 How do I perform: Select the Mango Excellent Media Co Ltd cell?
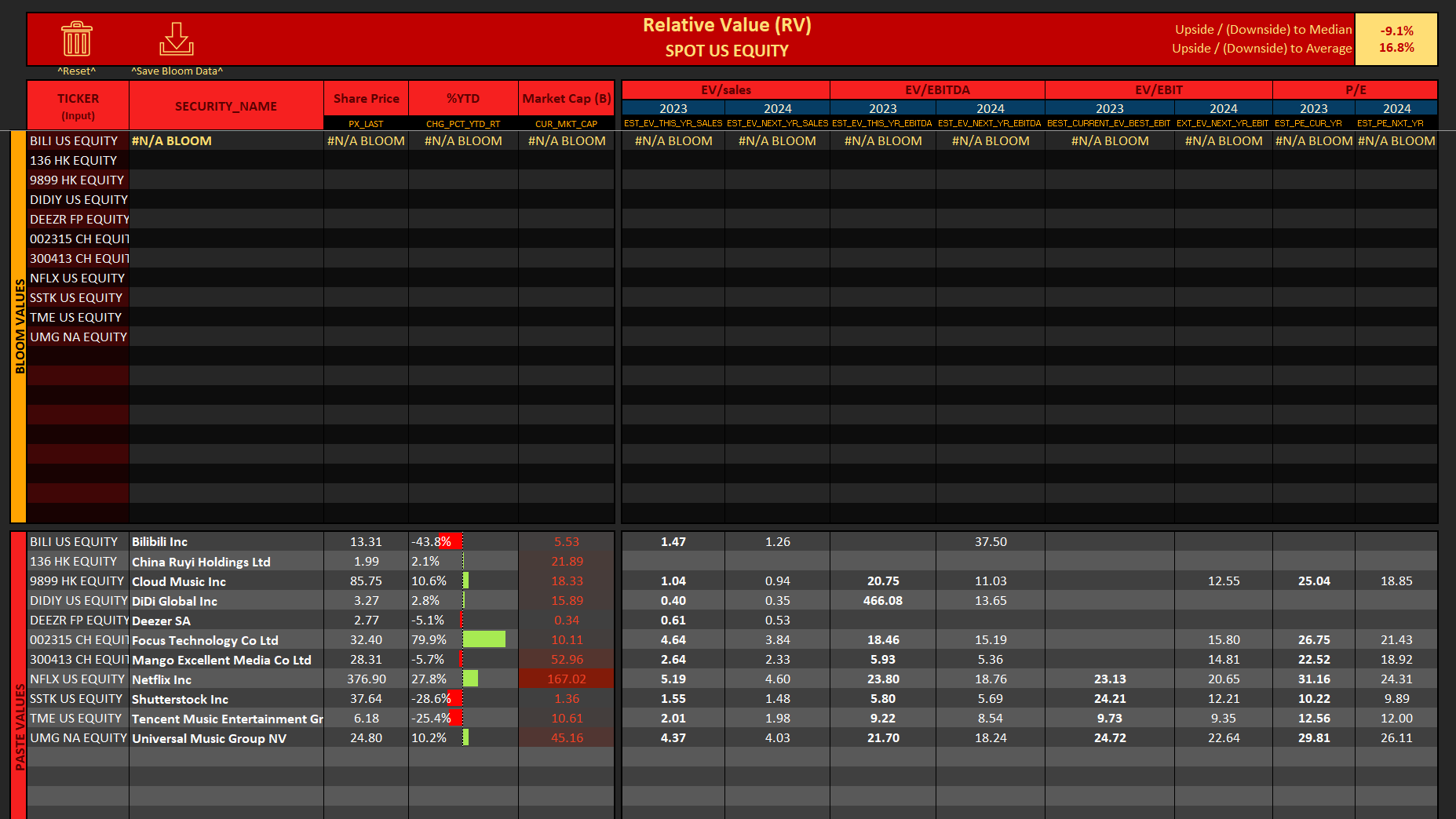[x=226, y=660]
